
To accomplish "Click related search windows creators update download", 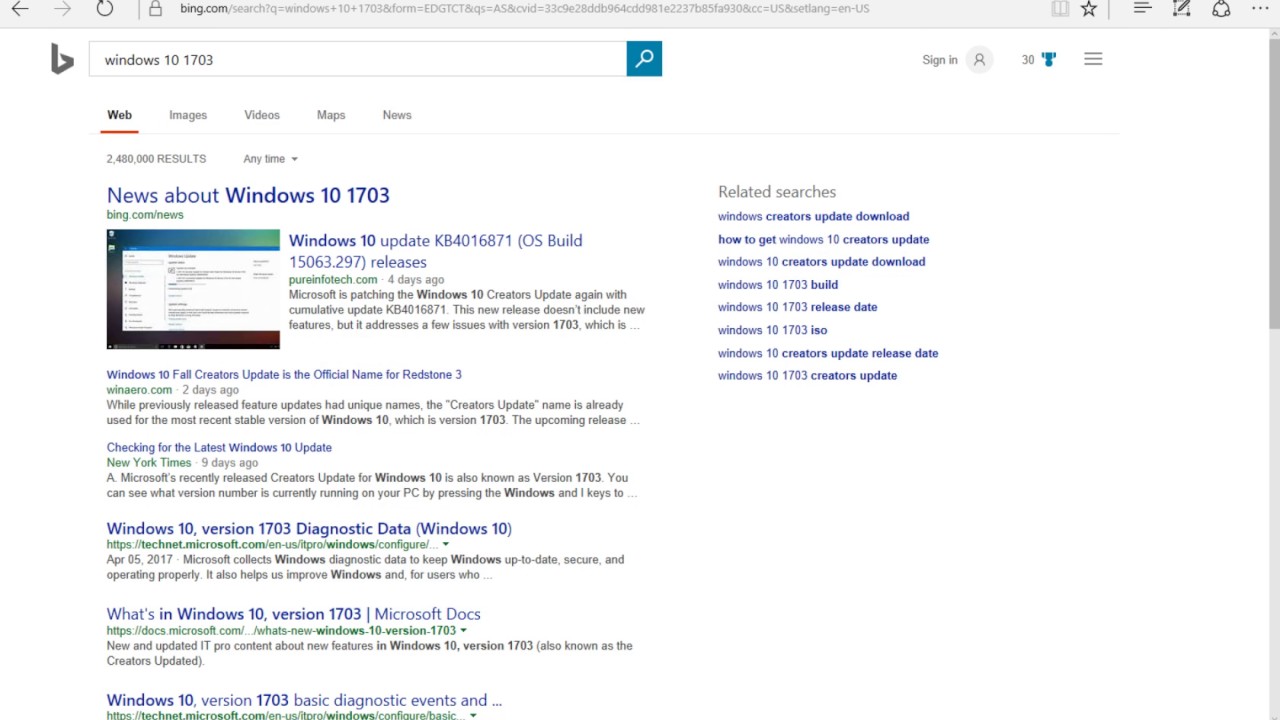I will click(813, 216).
